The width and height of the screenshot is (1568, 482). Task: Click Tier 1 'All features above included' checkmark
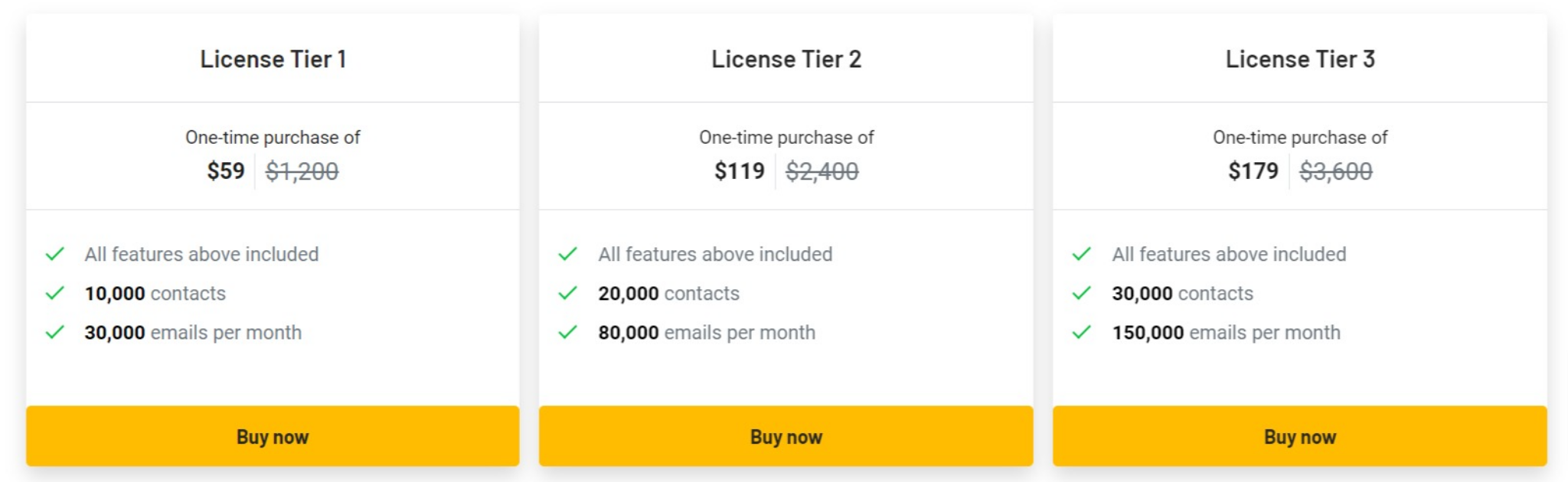(x=55, y=254)
